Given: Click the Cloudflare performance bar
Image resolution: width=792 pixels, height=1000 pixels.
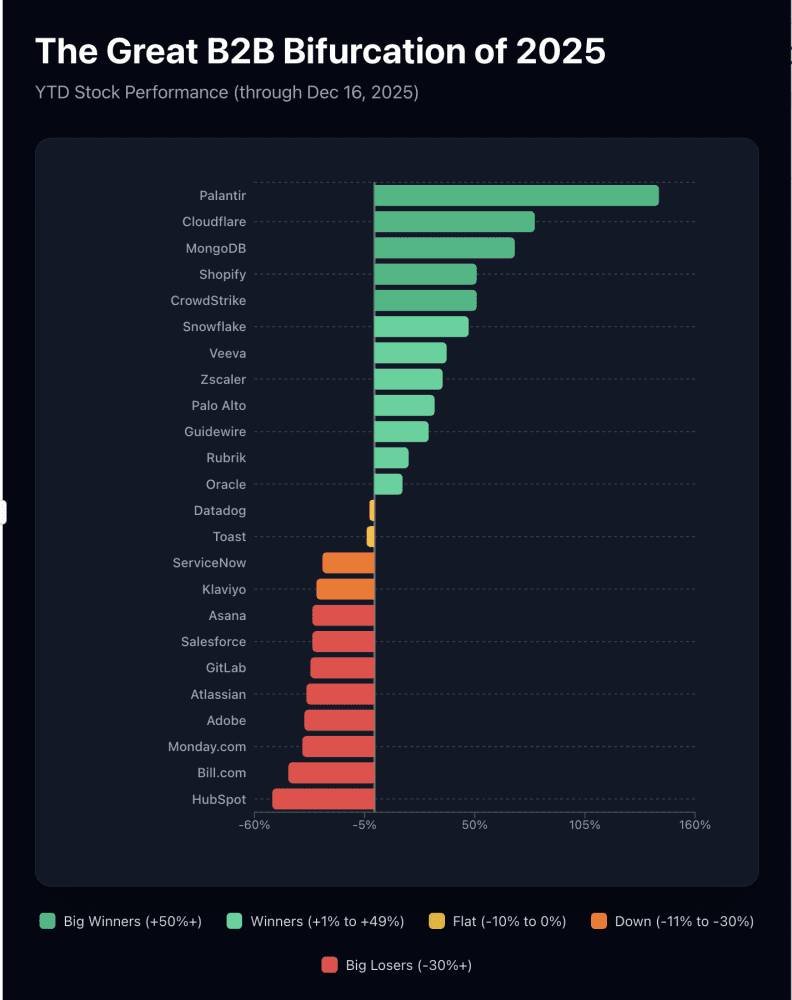Looking at the screenshot, I should (454, 222).
